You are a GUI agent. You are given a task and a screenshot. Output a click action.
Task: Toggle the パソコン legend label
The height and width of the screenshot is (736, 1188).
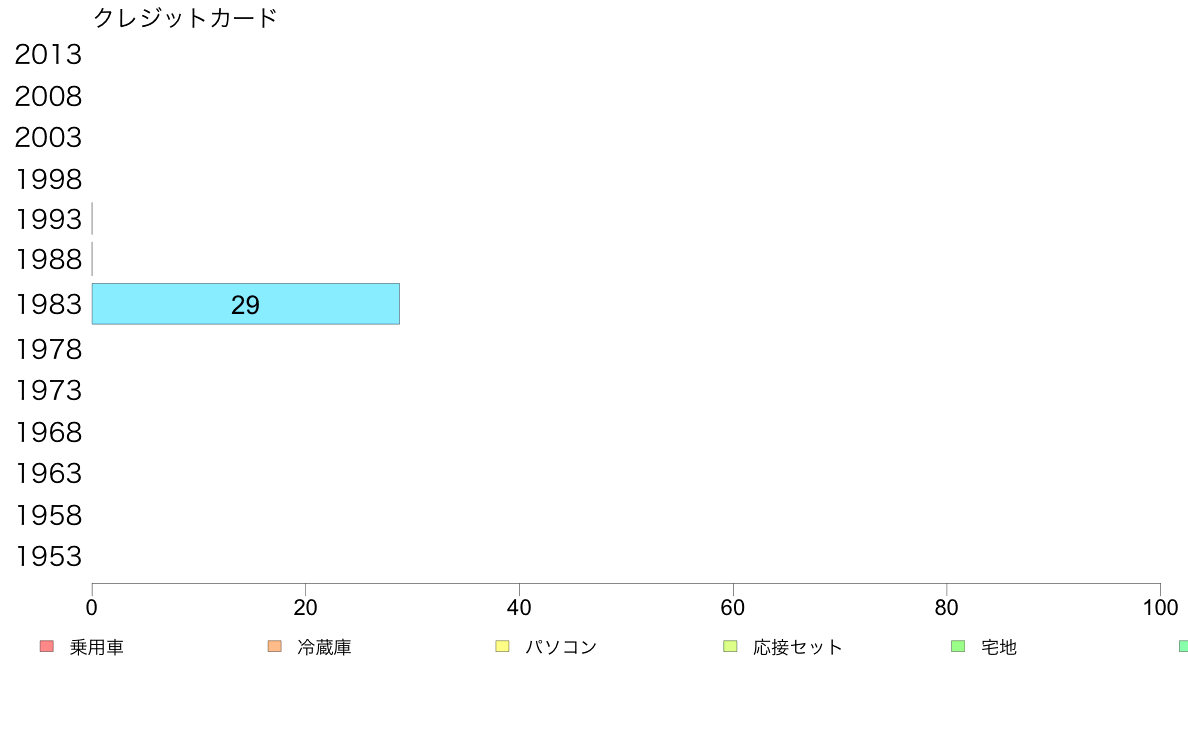pyautogui.click(x=561, y=647)
